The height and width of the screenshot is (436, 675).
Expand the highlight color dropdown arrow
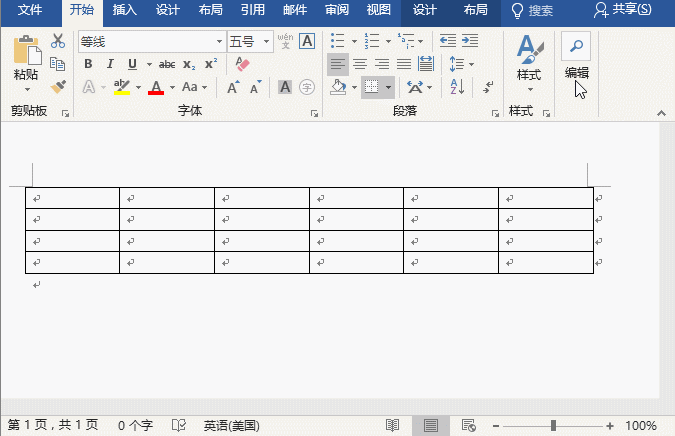point(138,87)
